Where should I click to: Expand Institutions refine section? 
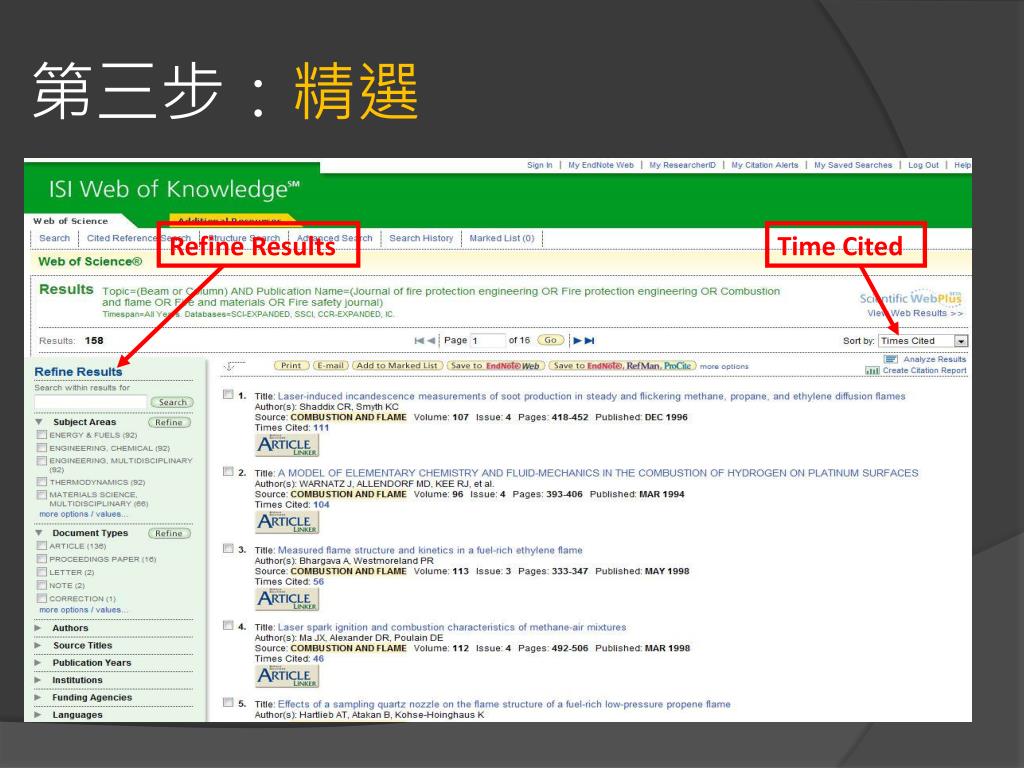tap(38, 680)
